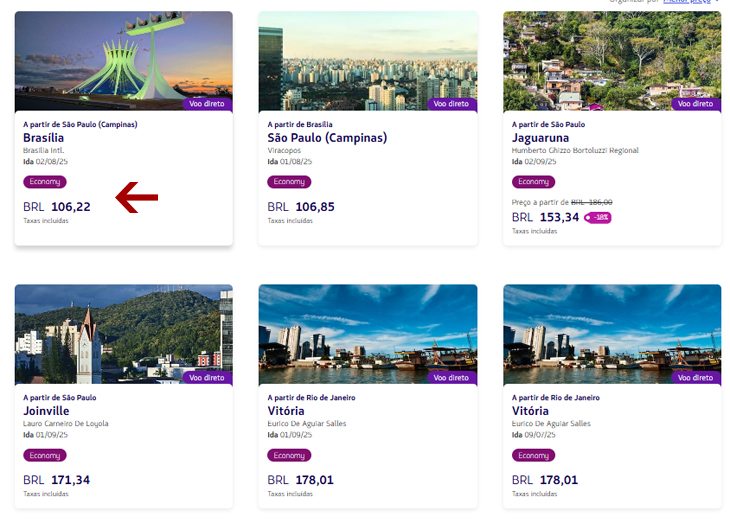The width and height of the screenshot is (730, 523).
Task: Click the Economy tag on Brasília card
Action: tap(45, 182)
